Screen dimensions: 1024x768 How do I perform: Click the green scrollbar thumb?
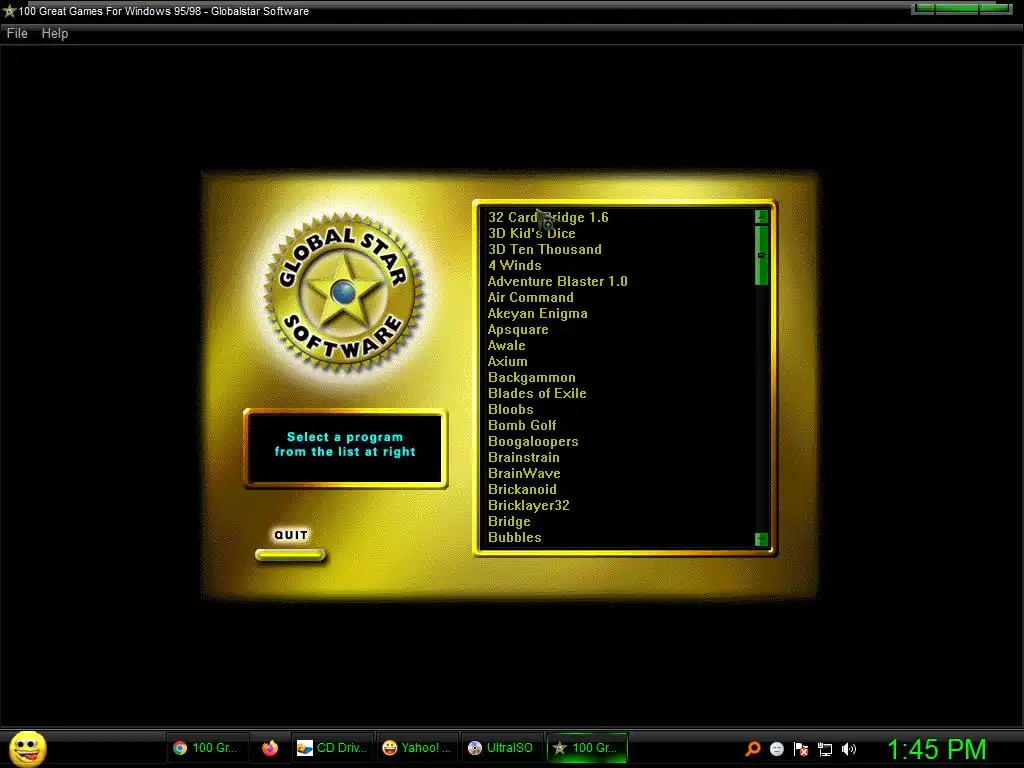click(x=761, y=255)
